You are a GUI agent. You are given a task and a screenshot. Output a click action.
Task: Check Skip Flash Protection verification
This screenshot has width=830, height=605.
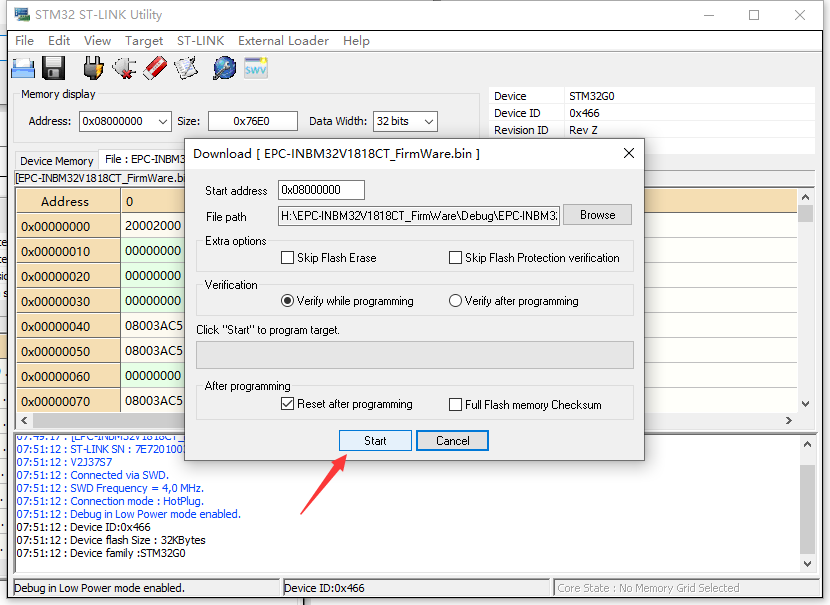455,258
